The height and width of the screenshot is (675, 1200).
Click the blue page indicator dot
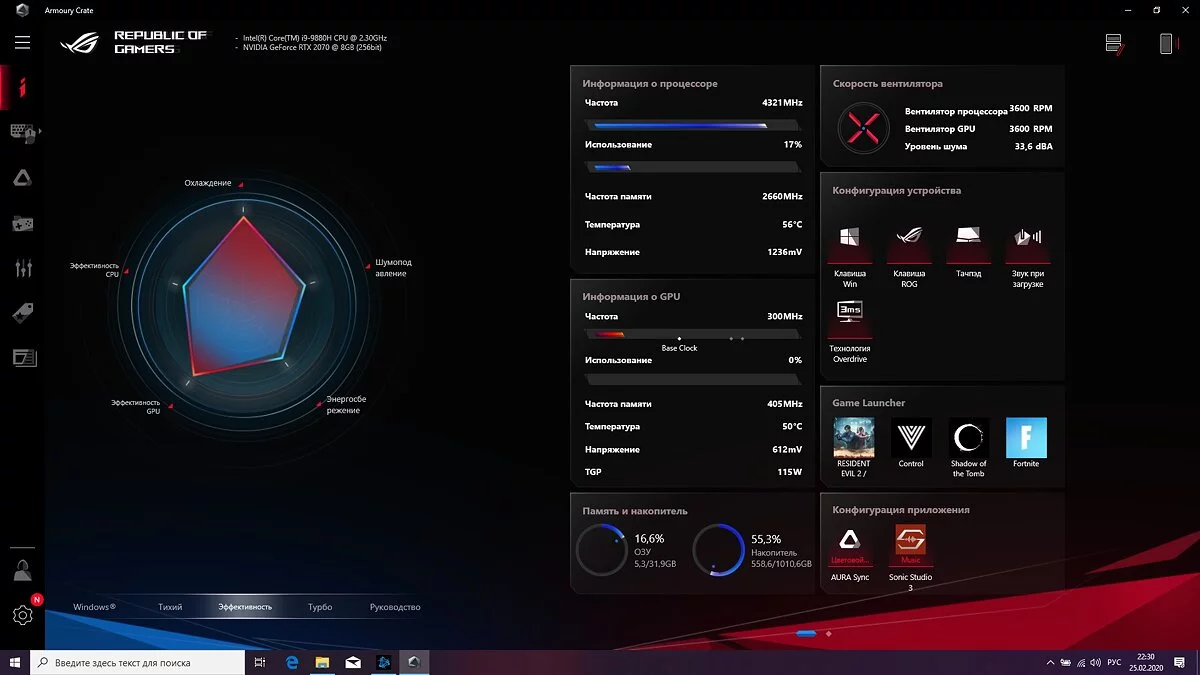click(x=807, y=633)
